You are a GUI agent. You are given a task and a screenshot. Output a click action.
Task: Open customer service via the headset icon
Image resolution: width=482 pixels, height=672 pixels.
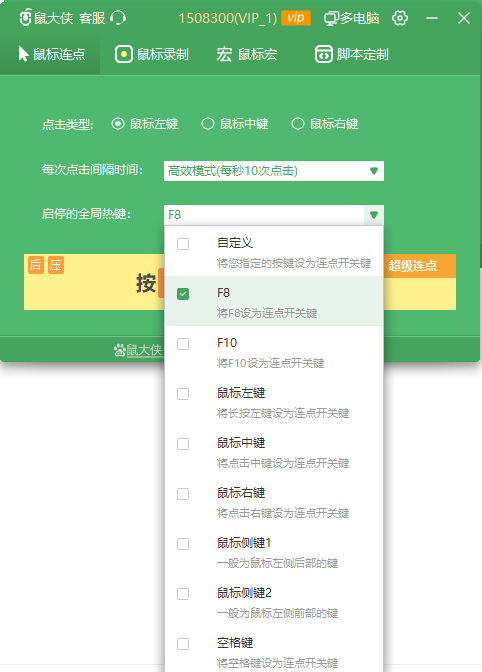click(118, 18)
